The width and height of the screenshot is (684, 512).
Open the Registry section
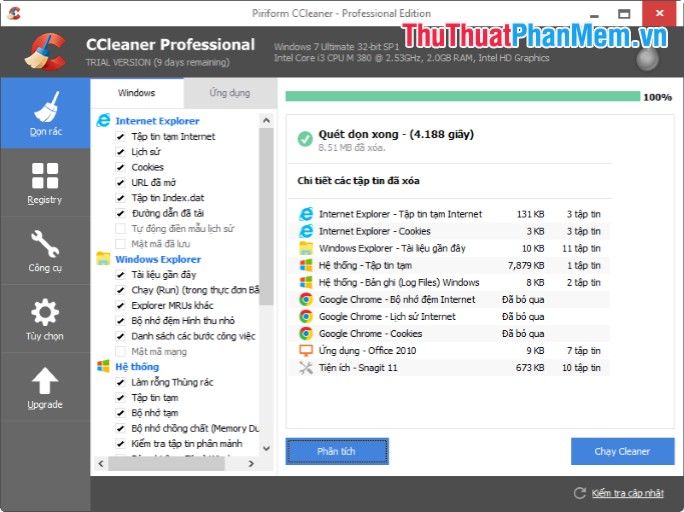pos(45,183)
